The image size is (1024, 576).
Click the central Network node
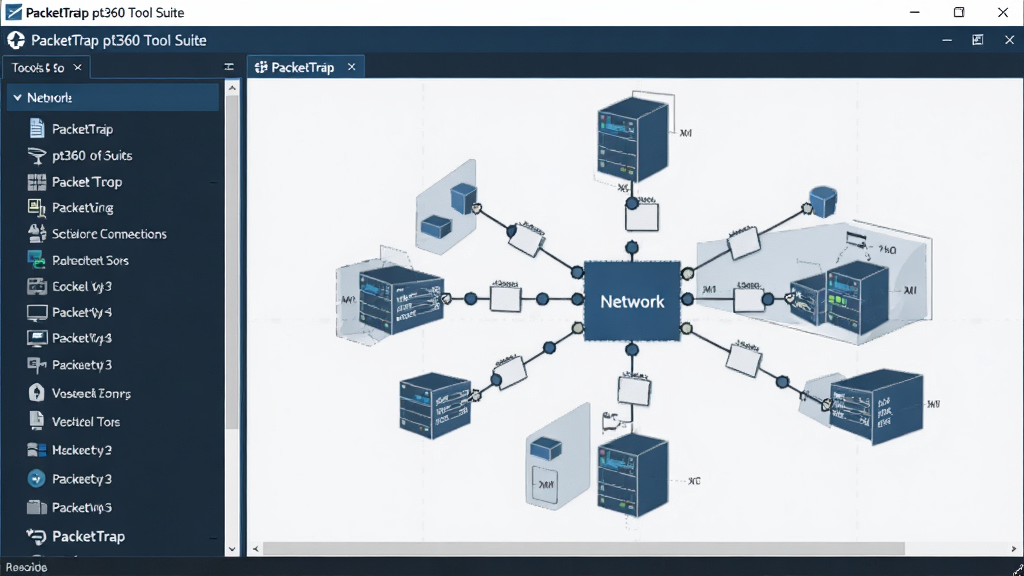click(x=632, y=301)
